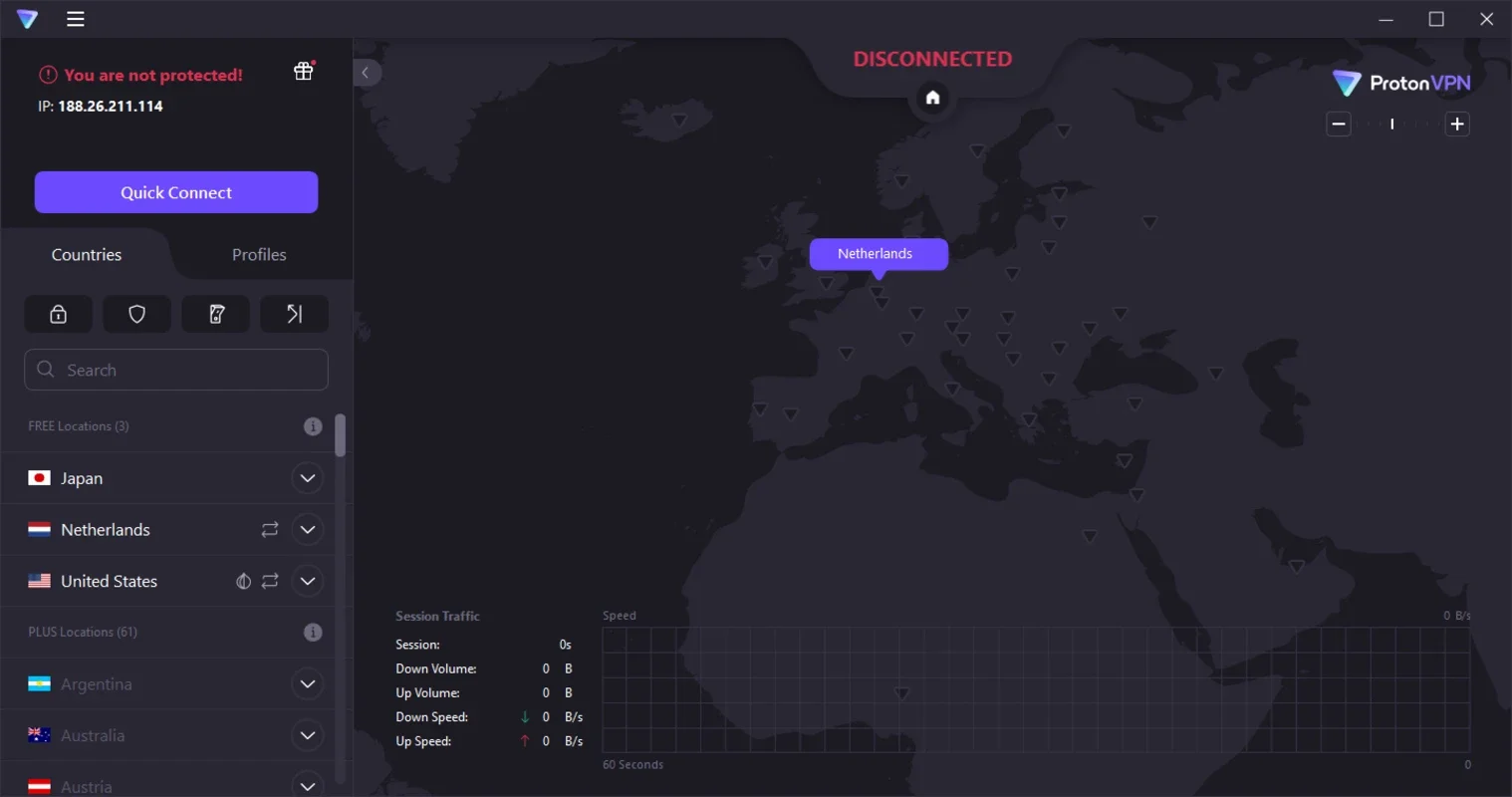This screenshot has width=1512, height=797.
Task: Click the home icon on the map
Action: tap(932, 98)
